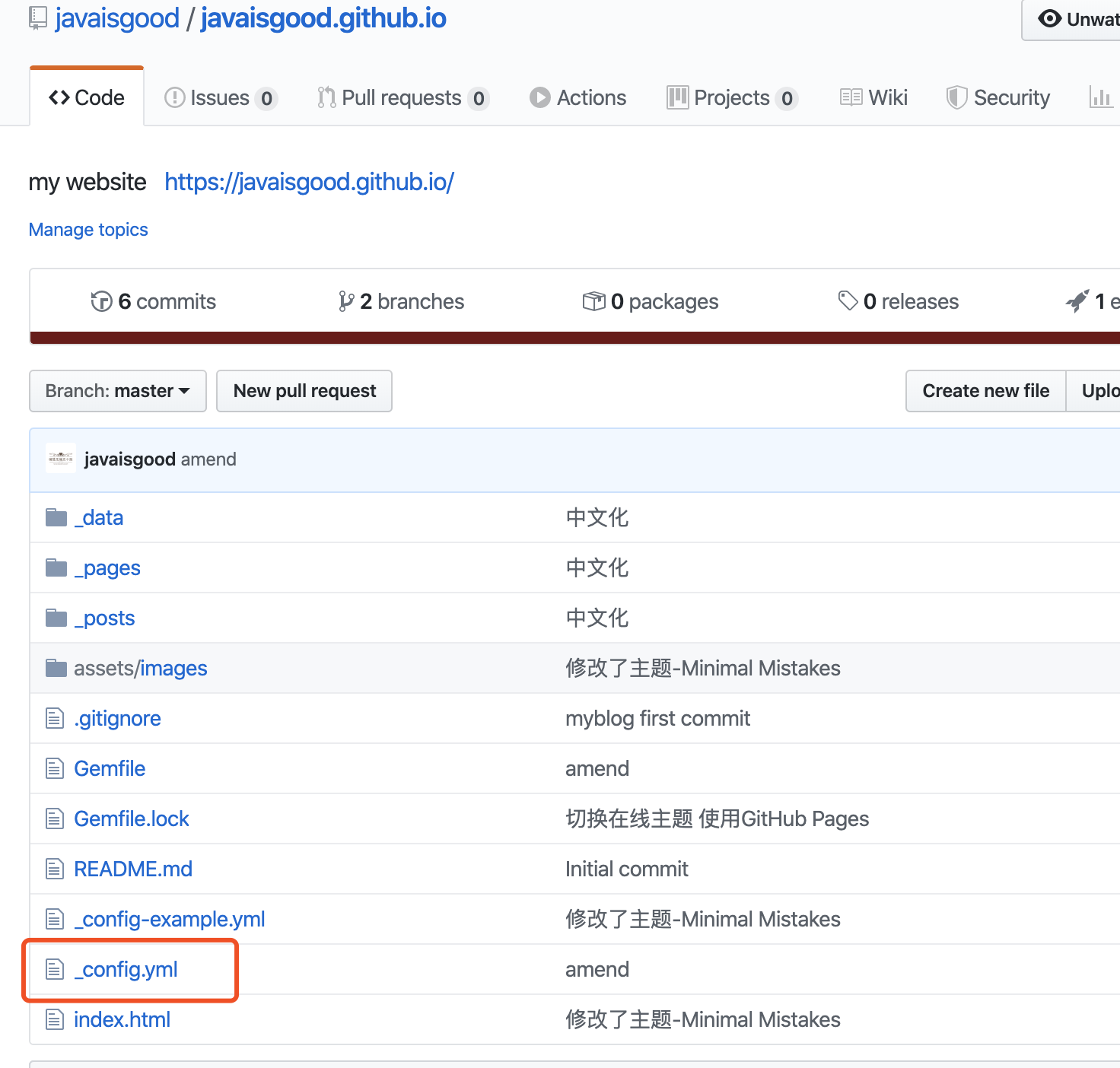The height and width of the screenshot is (1068, 1120).
Task: Open the Gemfile file
Action: (110, 769)
